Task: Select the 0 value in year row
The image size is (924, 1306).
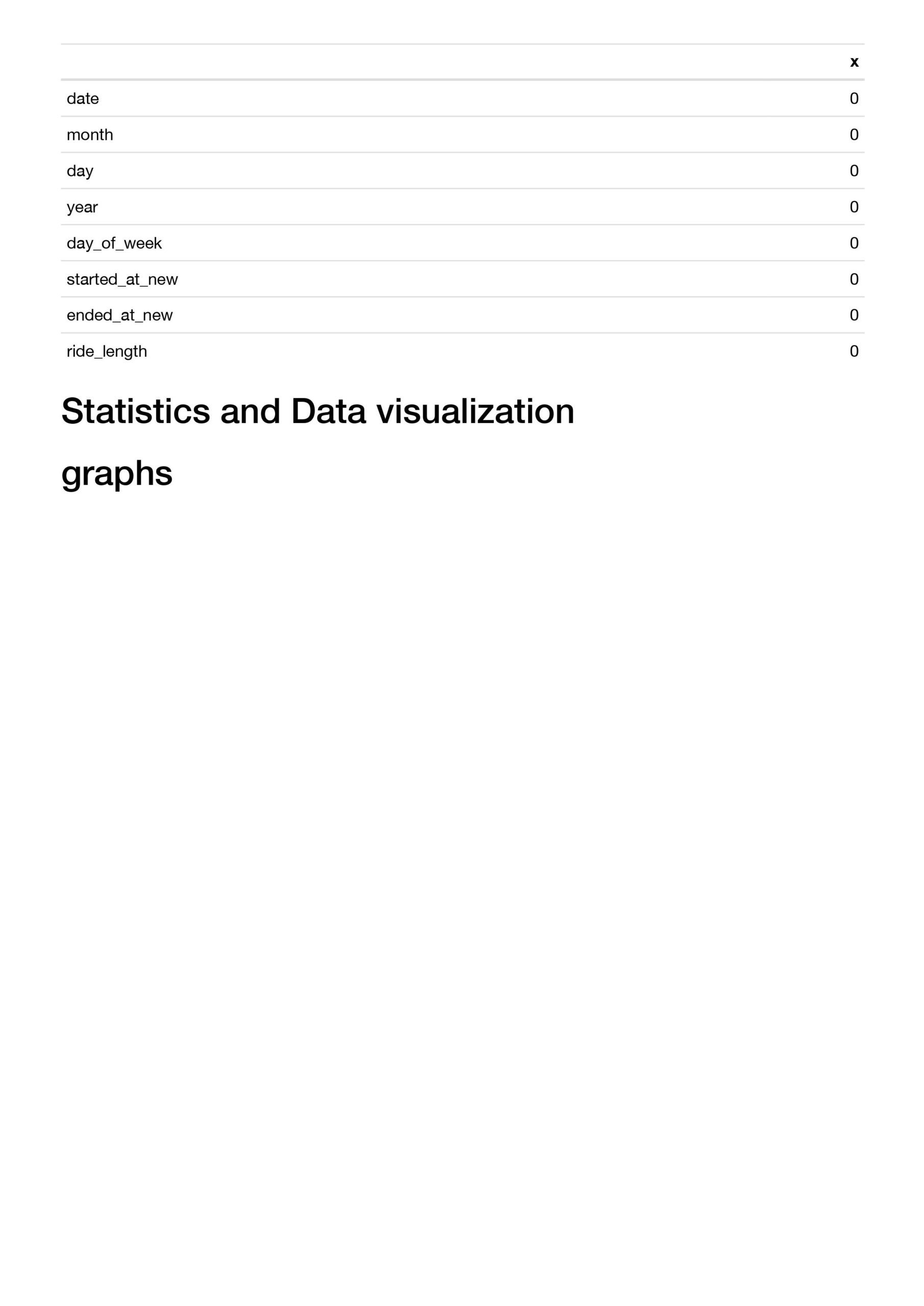Action: 854,207
